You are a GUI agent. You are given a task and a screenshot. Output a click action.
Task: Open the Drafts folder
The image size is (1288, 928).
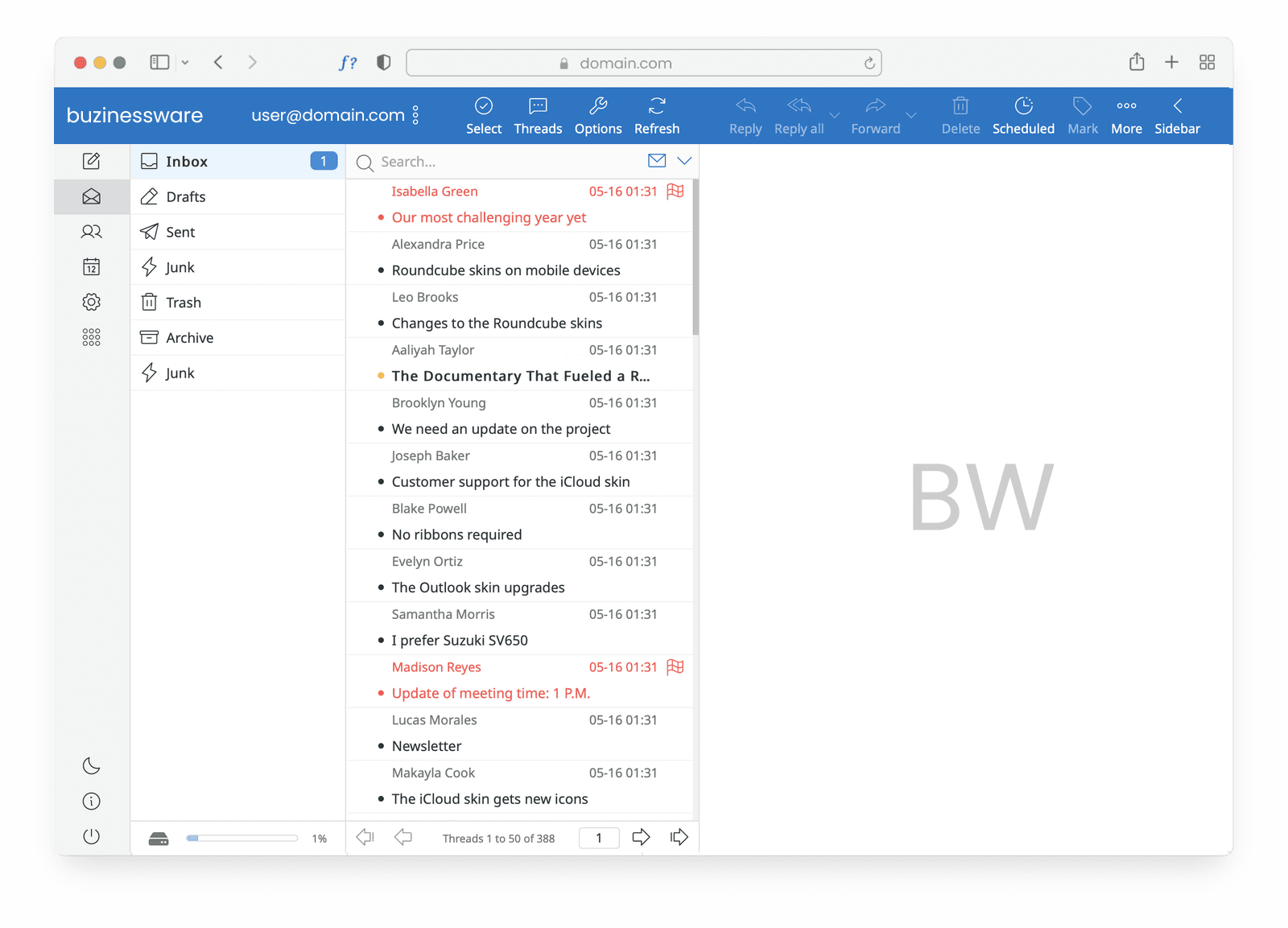186,197
